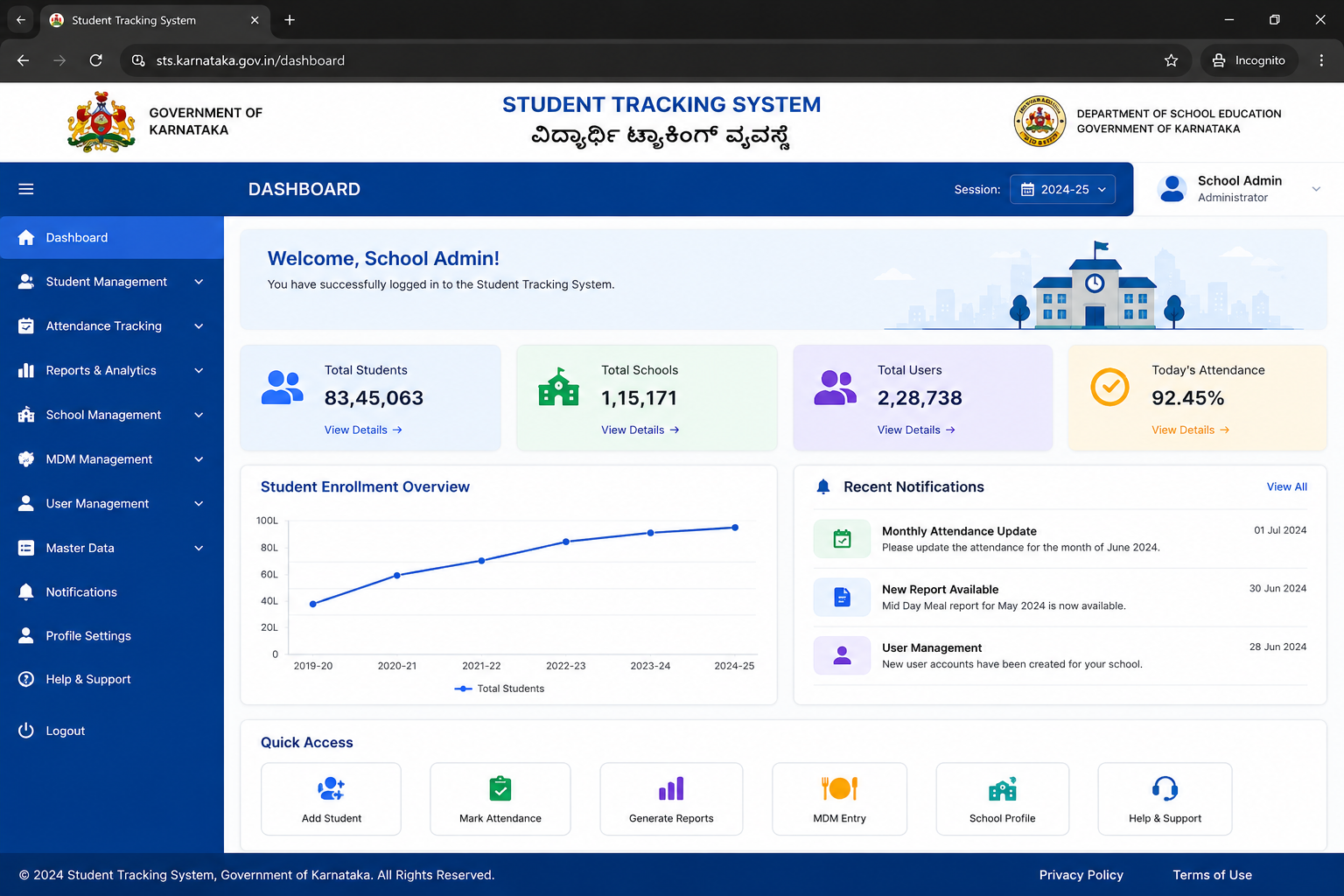The width and height of the screenshot is (1344, 896).
Task: Click the Monthly Attendance Update calendar icon
Action: click(842, 539)
